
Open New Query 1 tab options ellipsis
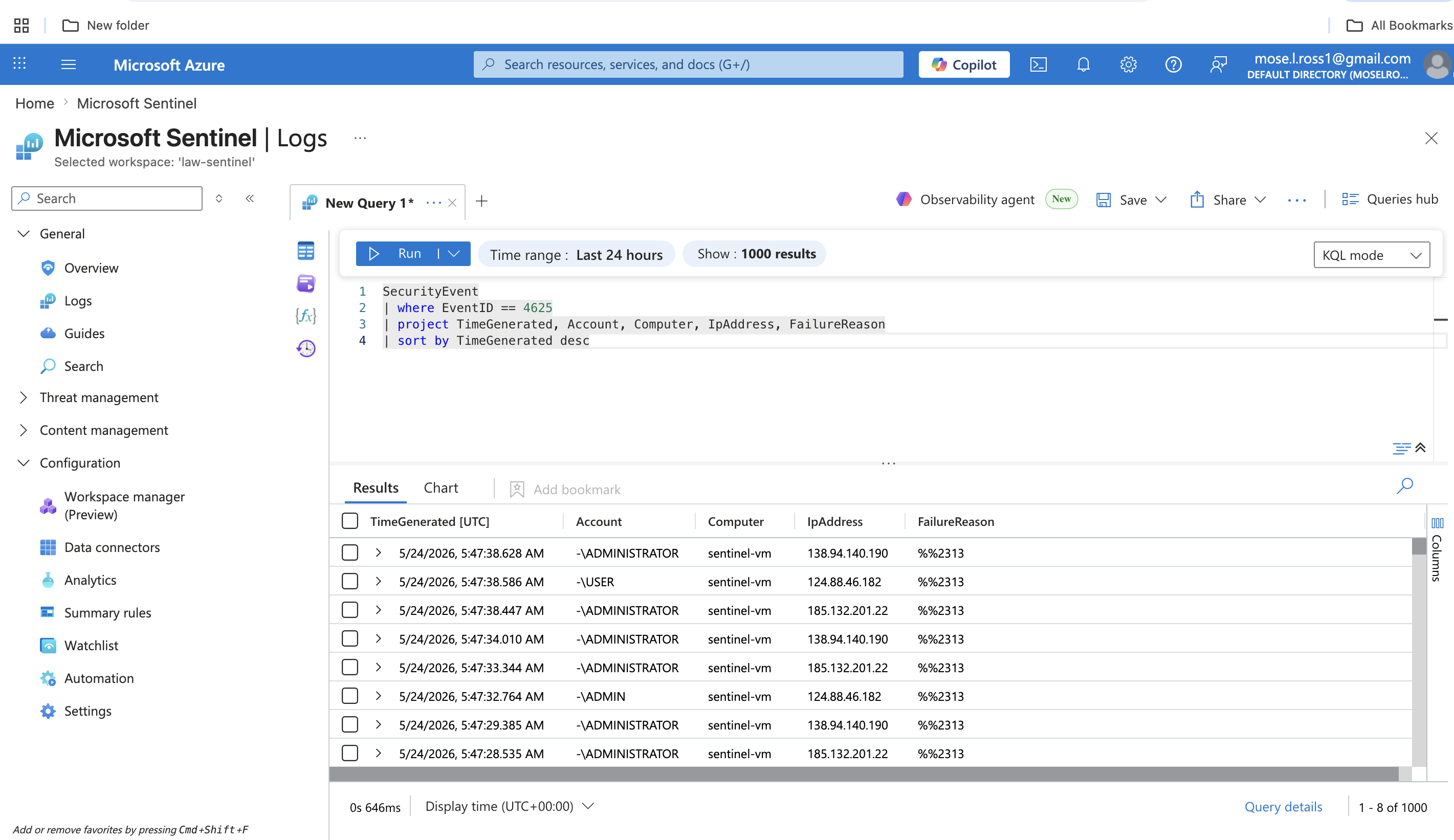point(433,203)
